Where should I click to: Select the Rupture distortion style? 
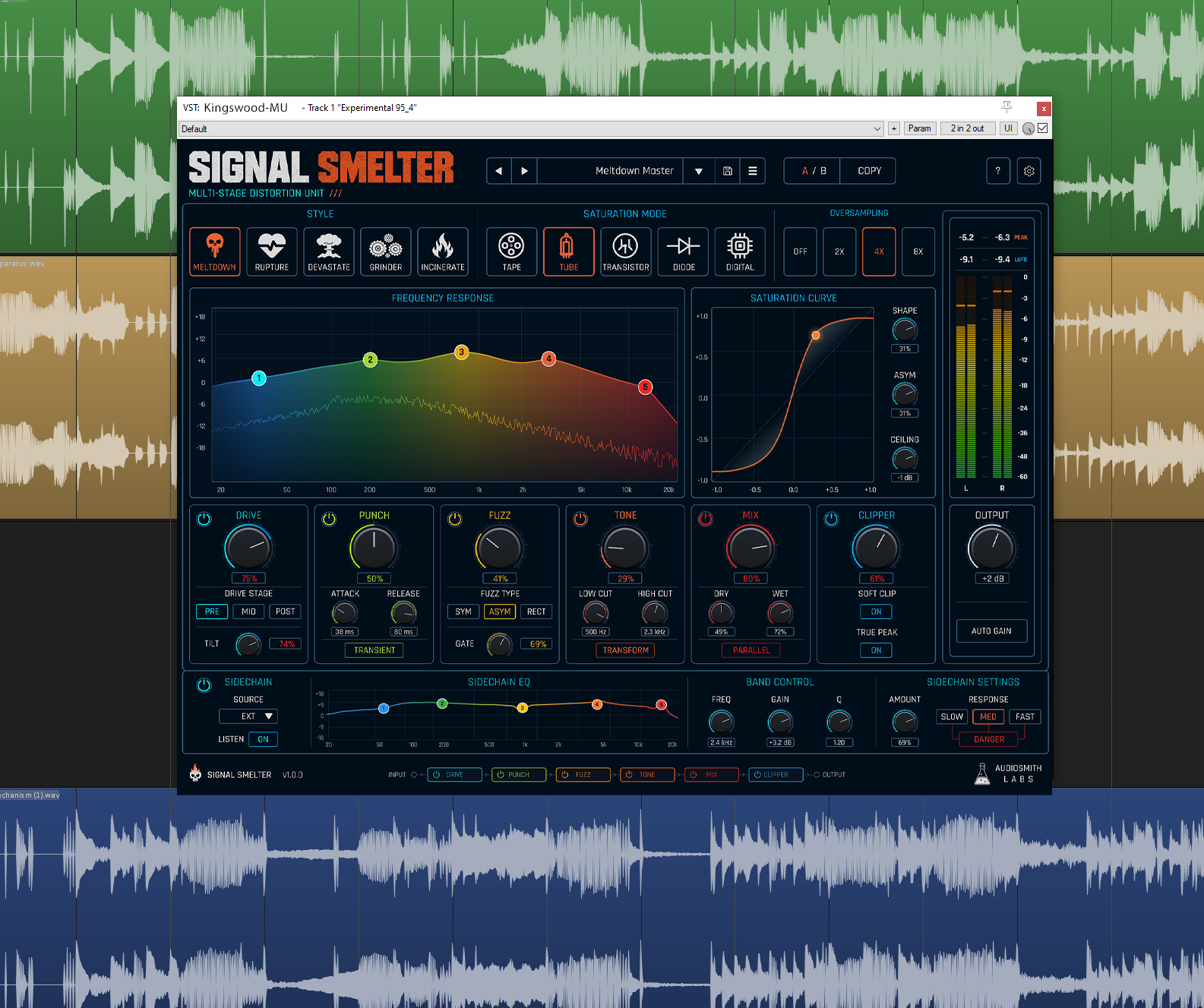tap(272, 251)
